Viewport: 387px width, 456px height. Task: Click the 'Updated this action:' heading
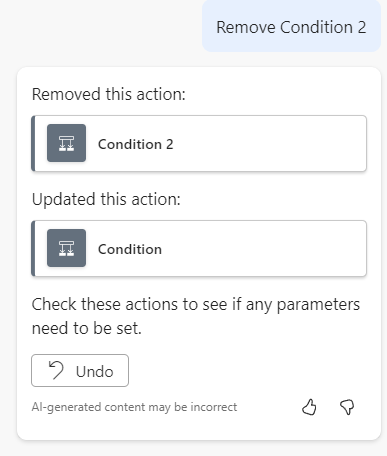(x=106, y=199)
